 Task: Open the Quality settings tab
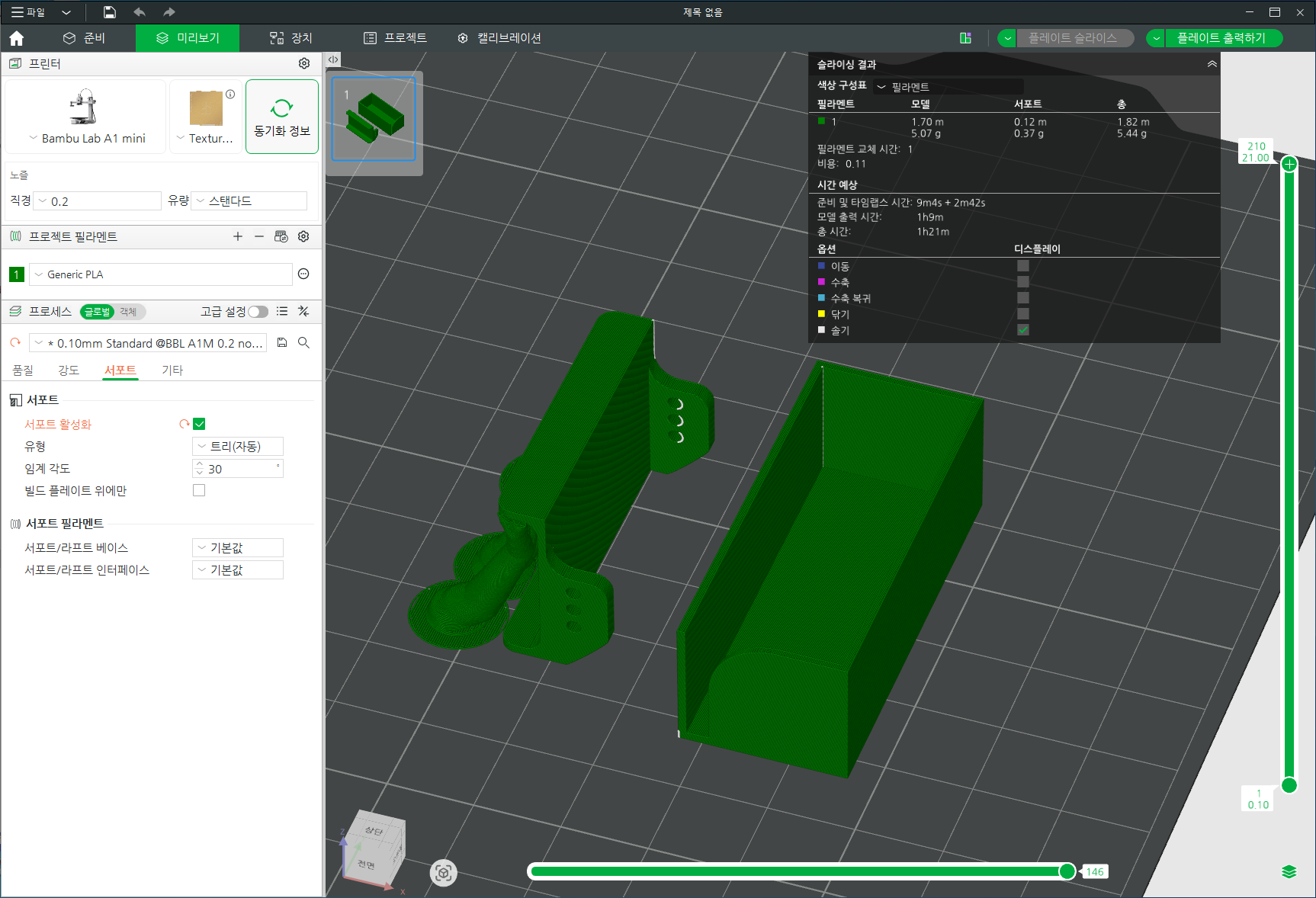pos(23,370)
